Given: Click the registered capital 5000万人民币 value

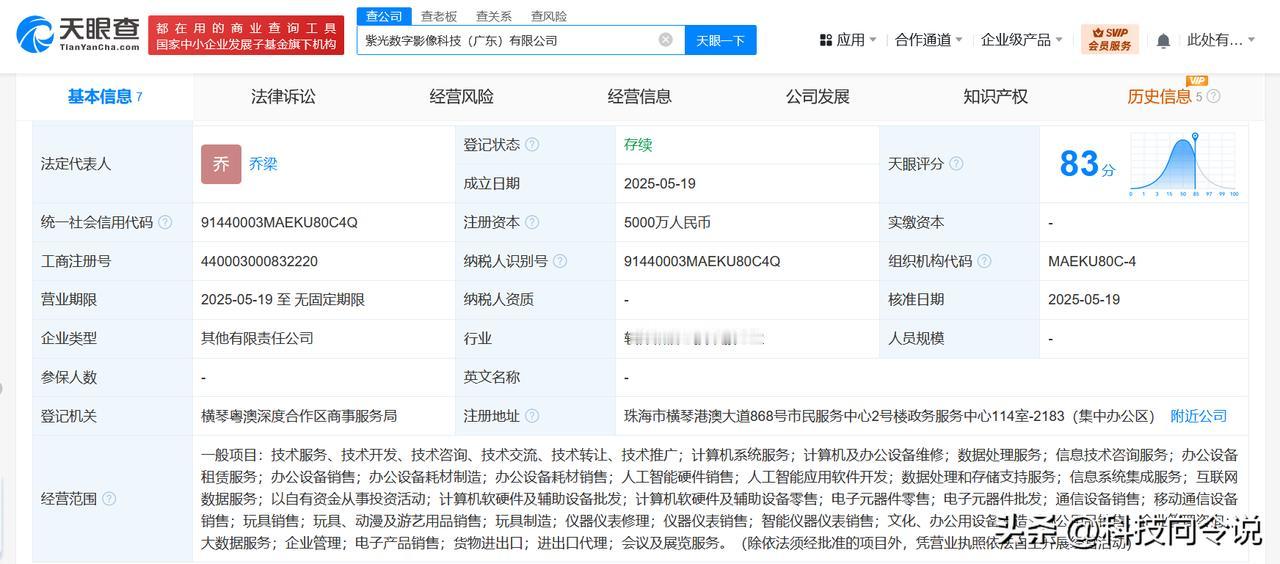Looking at the screenshot, I should 667,222.
